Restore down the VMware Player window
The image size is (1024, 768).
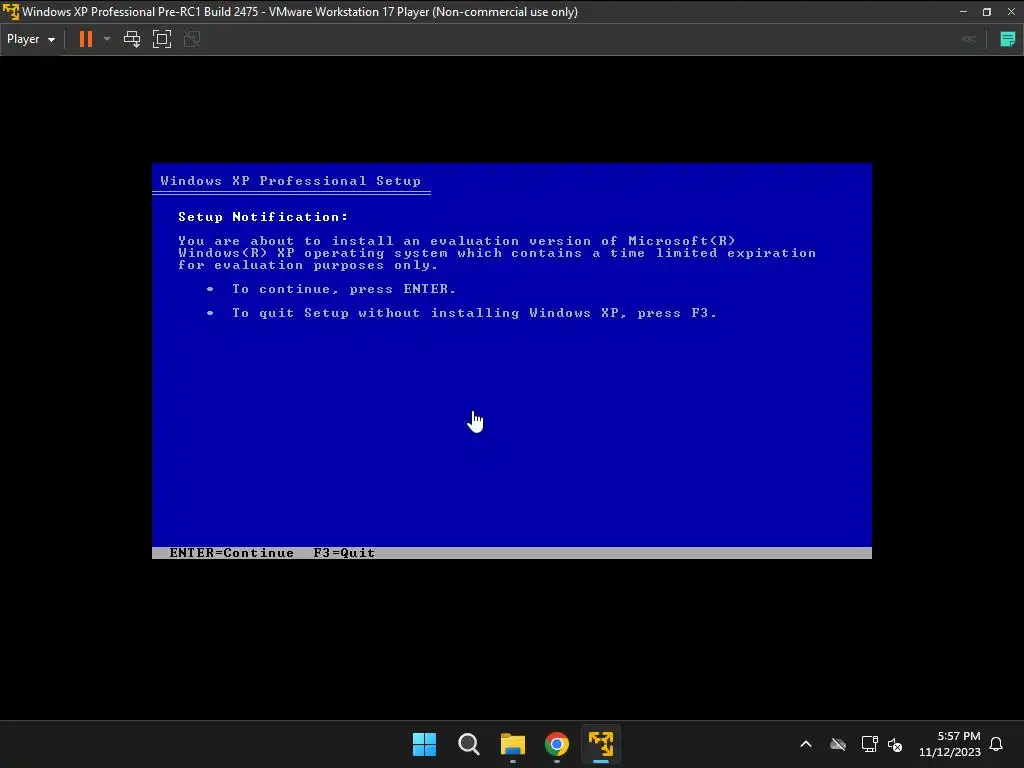pos(987,12)
